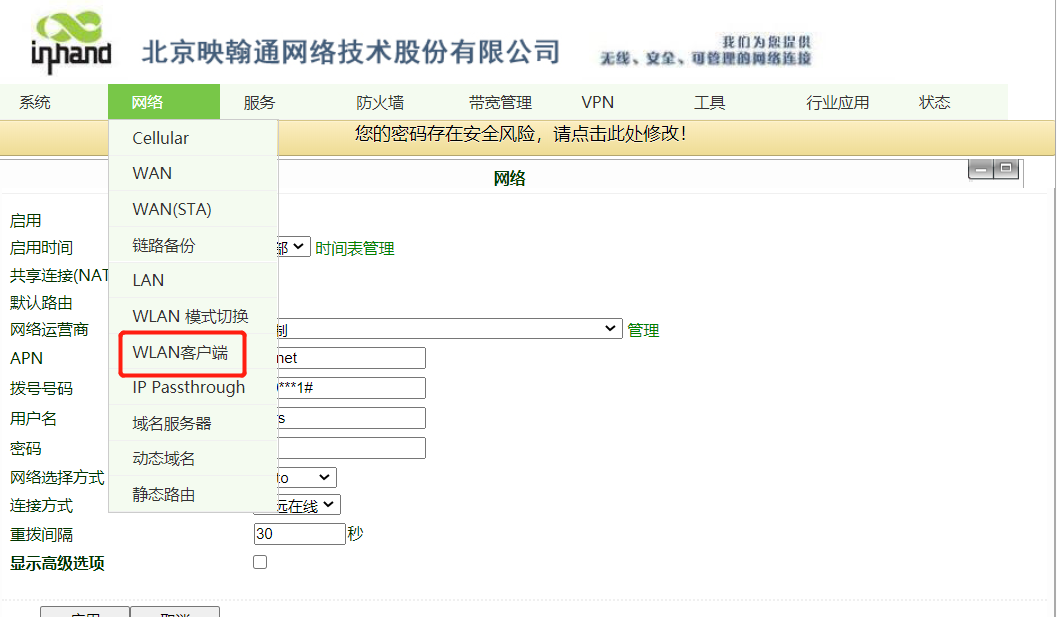Click the panel restore window icon
The height and width of the screenshot is (617, 1057).
coord(1006,170)
